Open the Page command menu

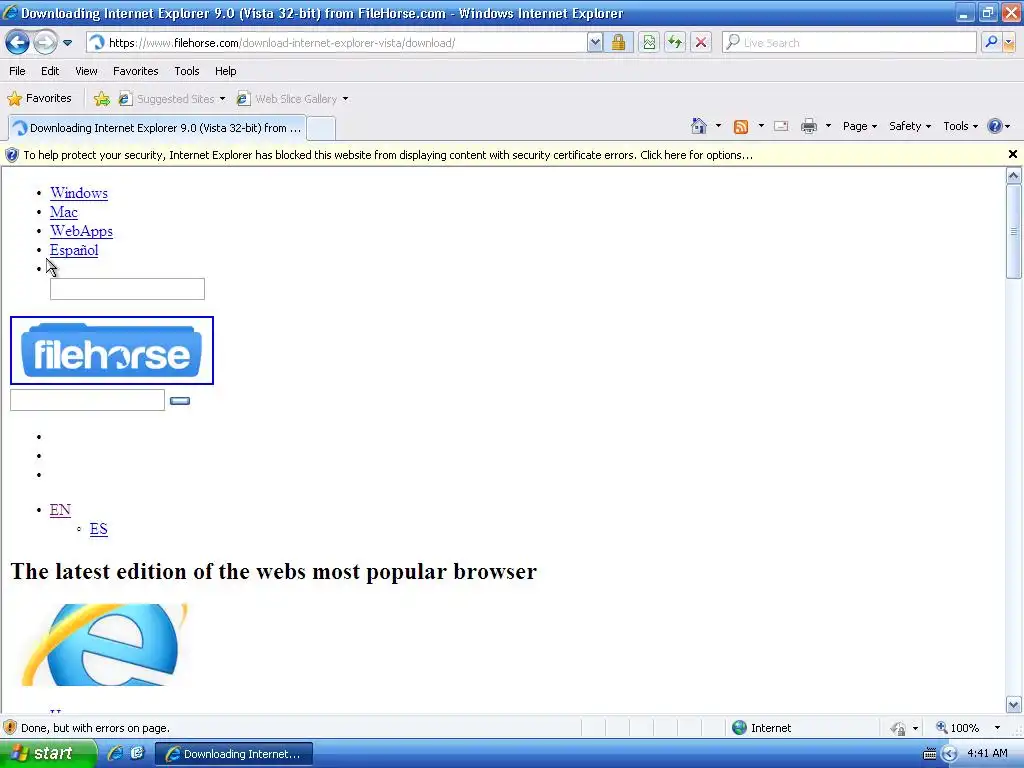pyautogui.click(x=859, y=126)
